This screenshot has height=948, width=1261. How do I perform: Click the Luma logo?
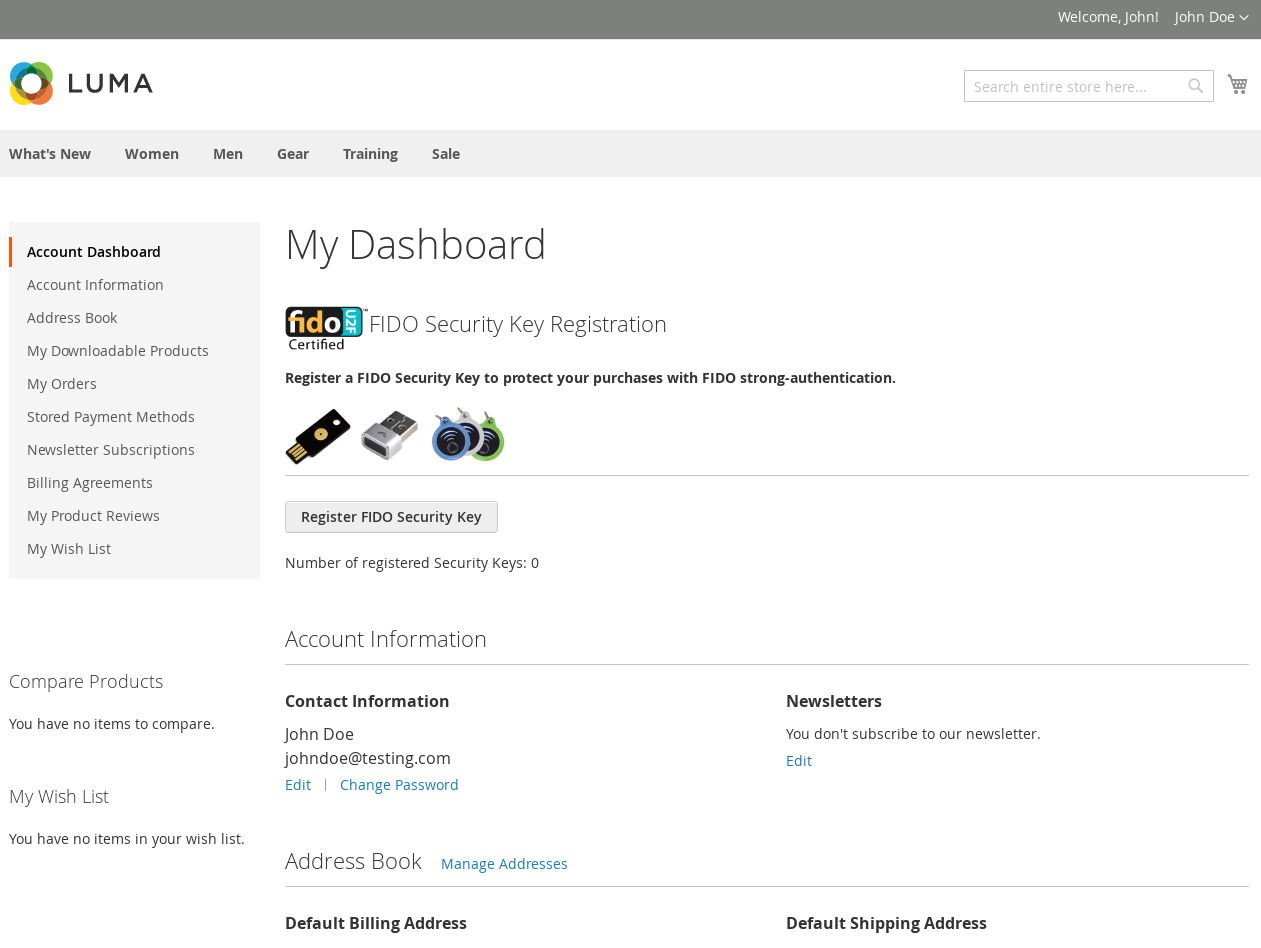[81, 83]
